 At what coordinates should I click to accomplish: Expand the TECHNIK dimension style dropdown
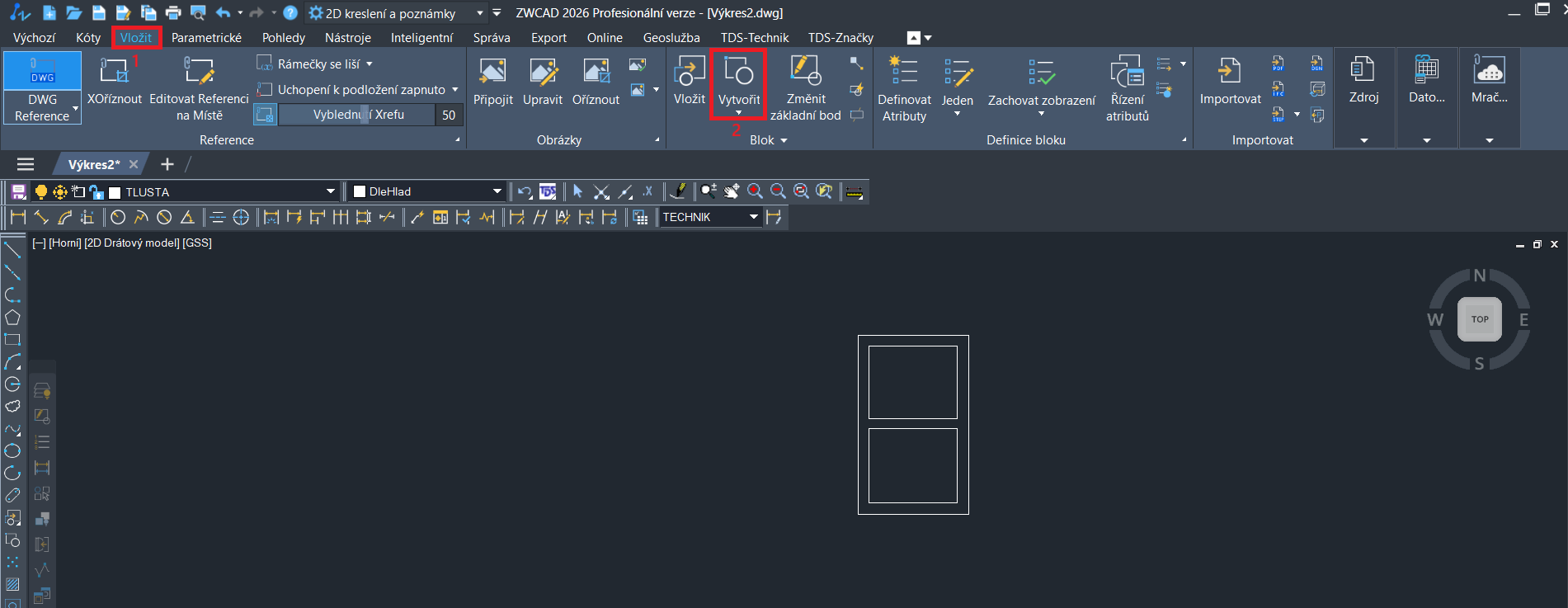click(753, 217)
